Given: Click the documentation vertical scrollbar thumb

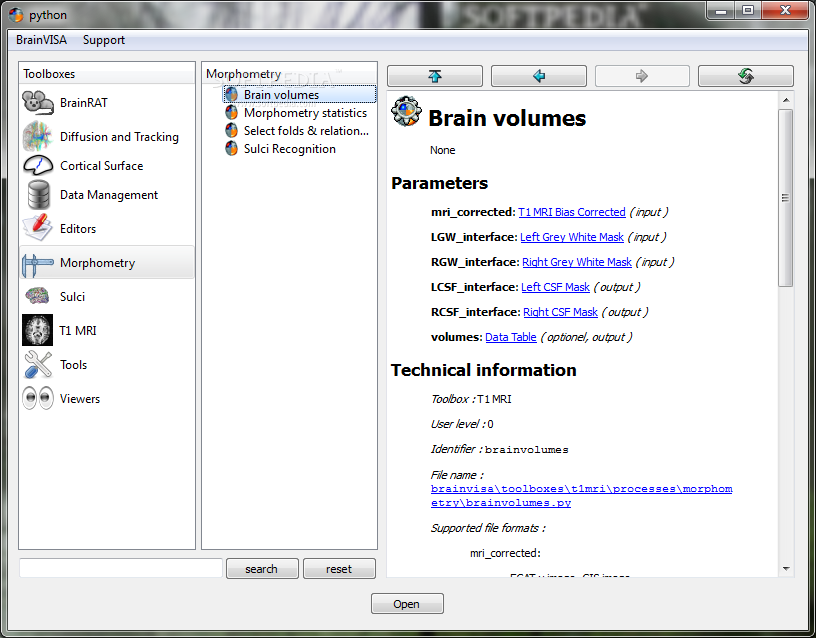Looking at the screenshot, I should pos(786,198).
